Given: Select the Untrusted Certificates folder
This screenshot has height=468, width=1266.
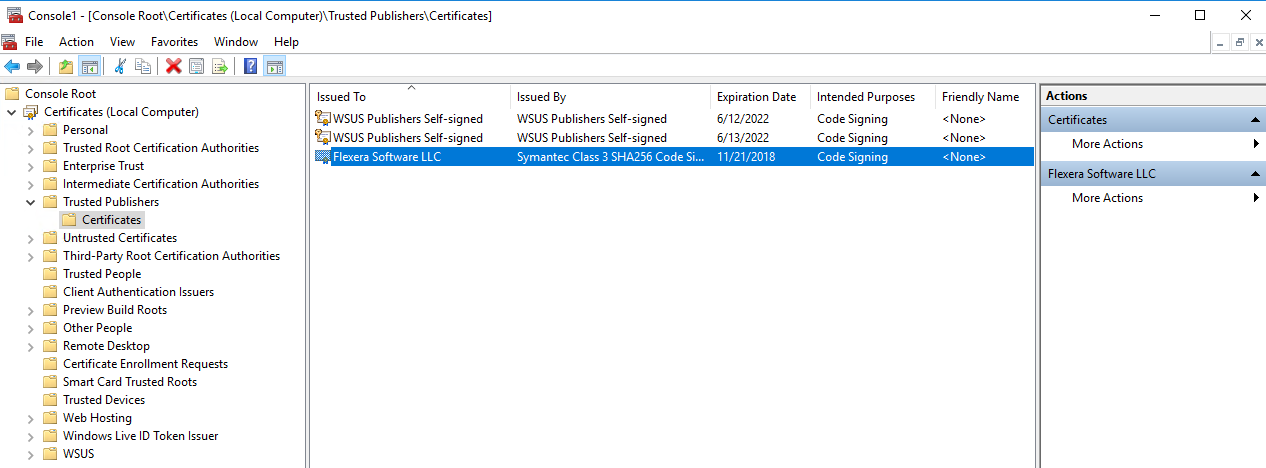Looking at the screenshot, I should pos(119,238).
